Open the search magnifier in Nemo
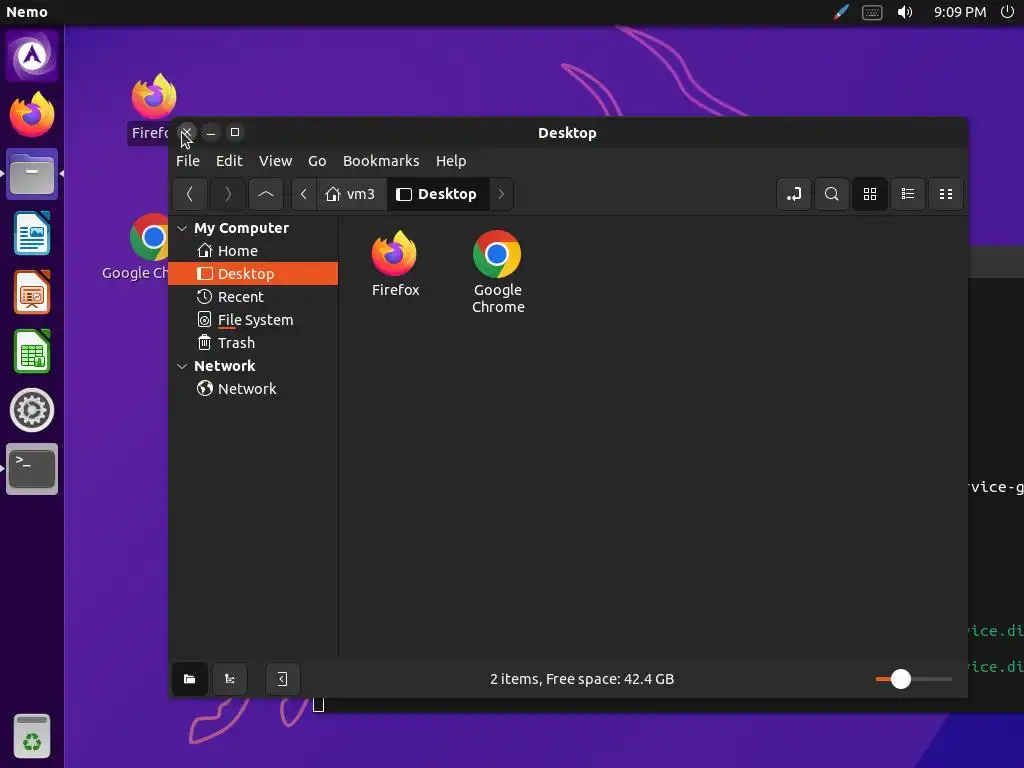The image size is (1024, 768). tap(831, 194)
